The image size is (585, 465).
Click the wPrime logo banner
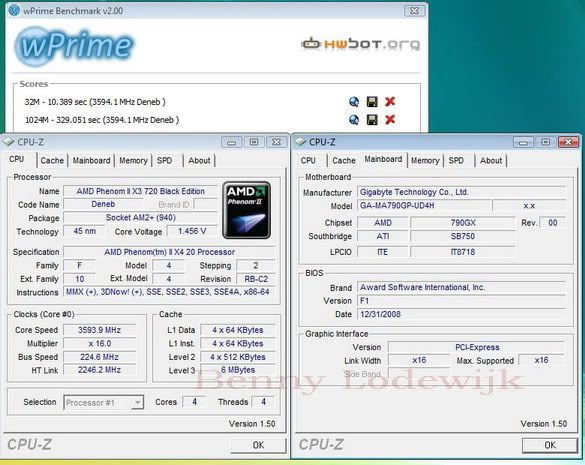click(x=74, y=46)
